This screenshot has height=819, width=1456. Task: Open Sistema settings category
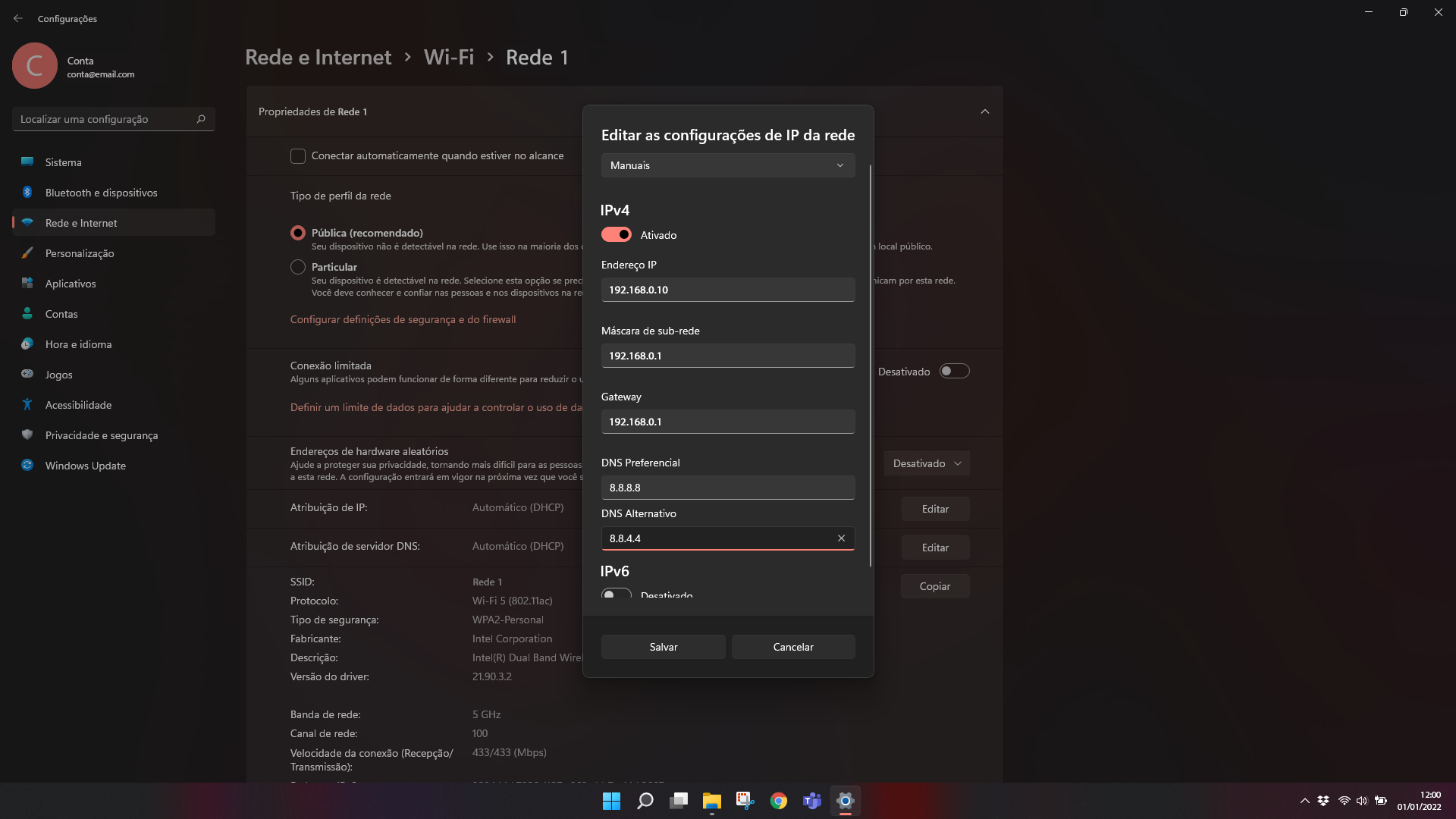(114, 162)
